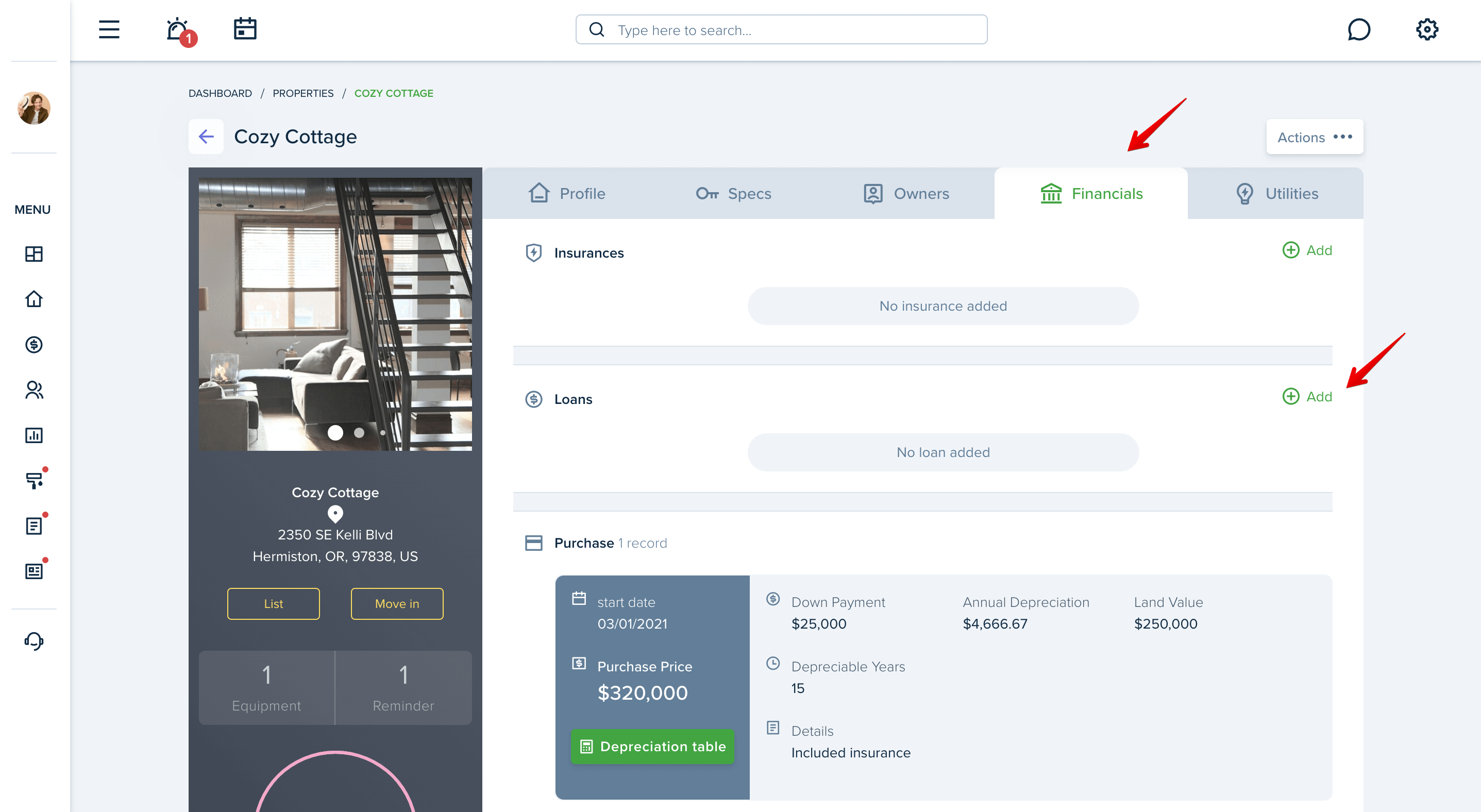This screenshot has height=812, width=1481.
Task: Click the user profile avatar
Action: (x=34, y=108)
